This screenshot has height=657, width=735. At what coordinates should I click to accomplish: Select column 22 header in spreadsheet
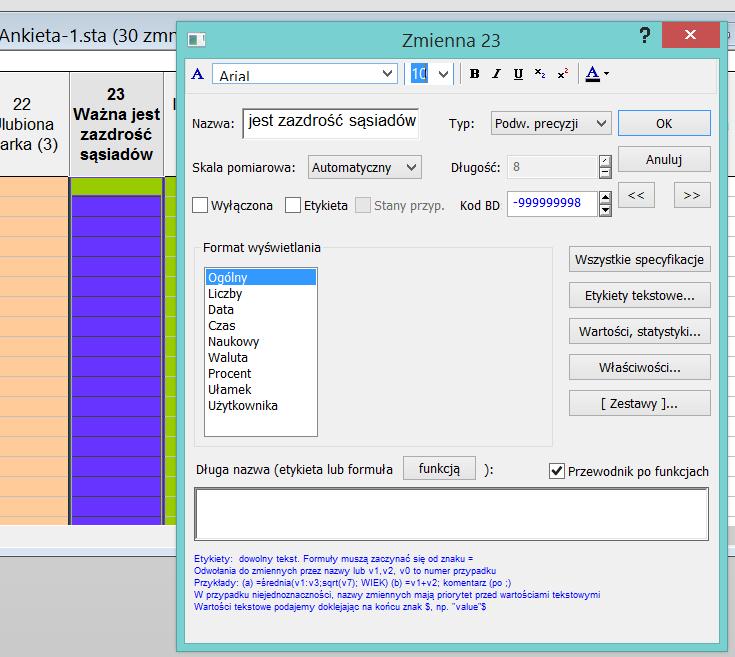34,124
